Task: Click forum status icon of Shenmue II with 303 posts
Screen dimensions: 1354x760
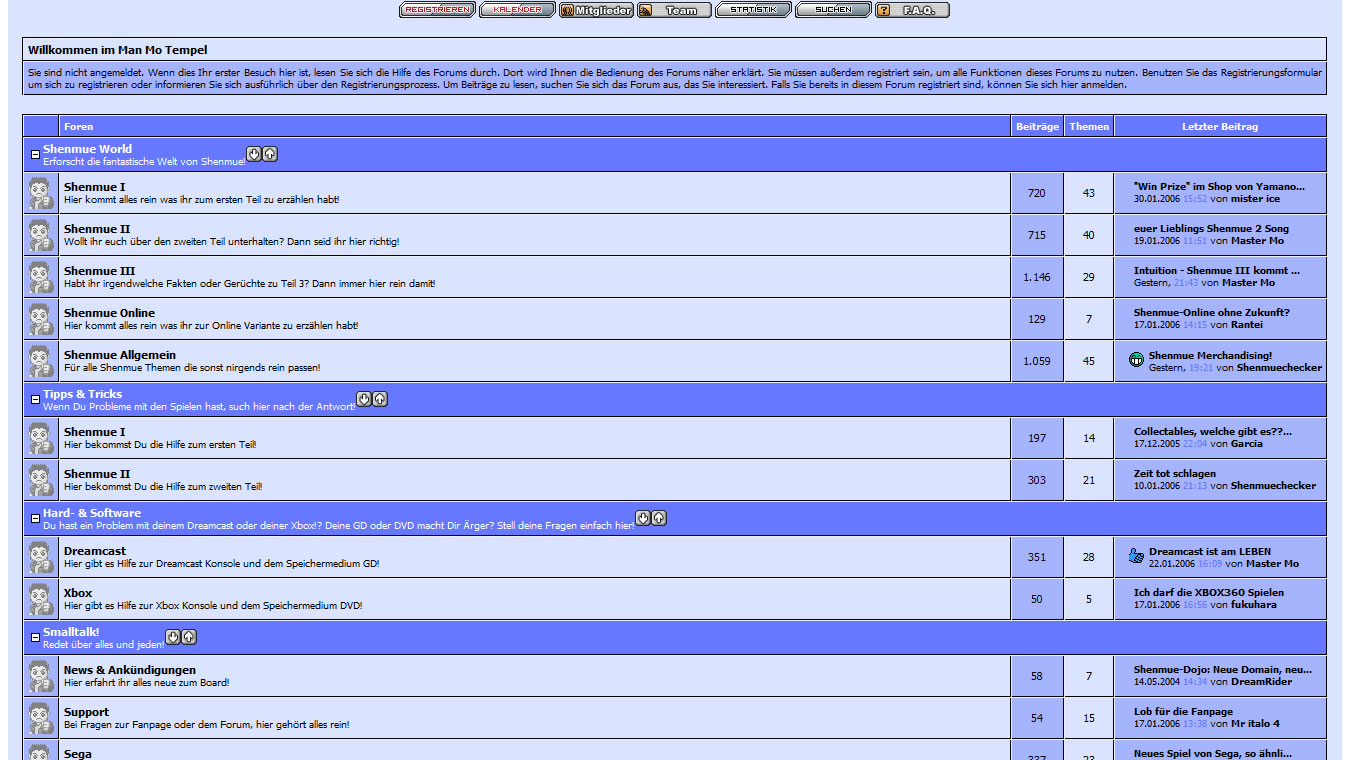Action: 40,480
